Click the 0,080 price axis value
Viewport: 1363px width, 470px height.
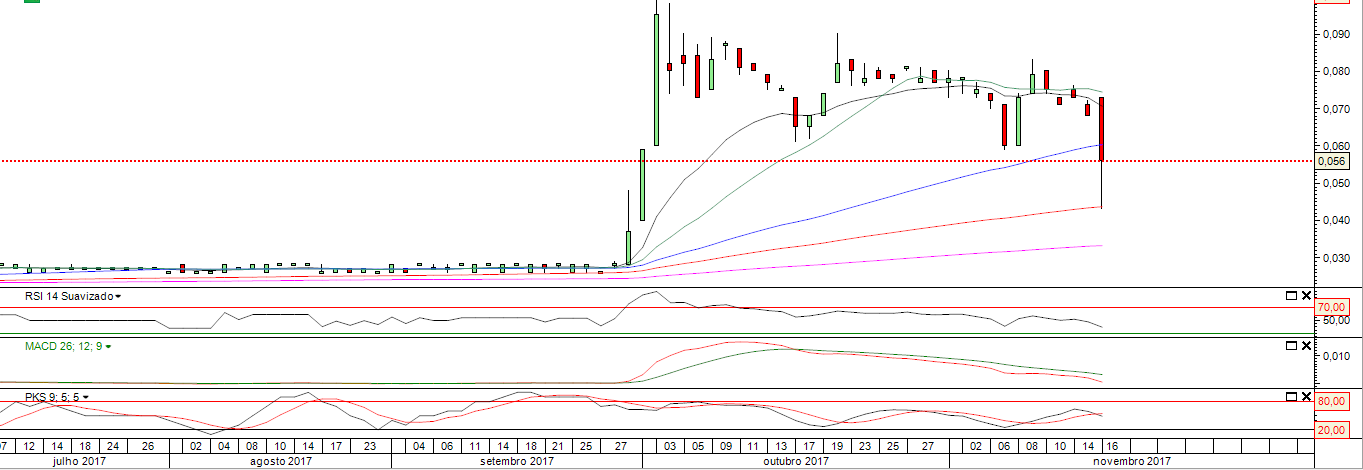coord(1335,71)
